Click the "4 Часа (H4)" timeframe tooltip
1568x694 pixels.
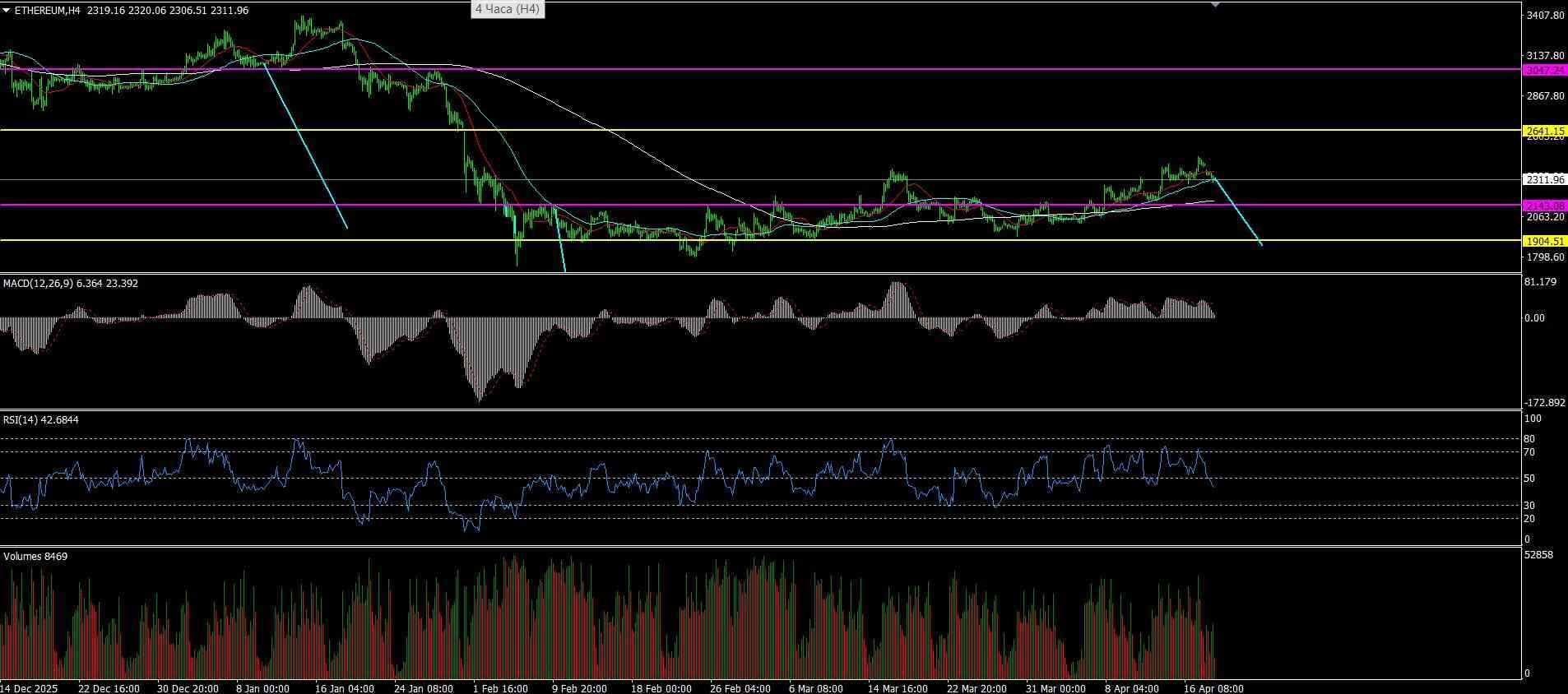coord(507,9)
